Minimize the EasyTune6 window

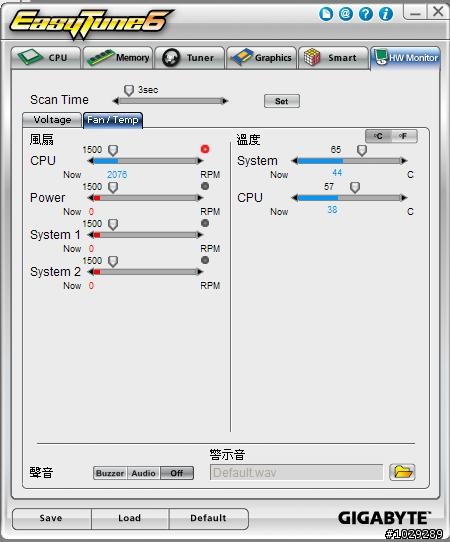tap(415, 13)
